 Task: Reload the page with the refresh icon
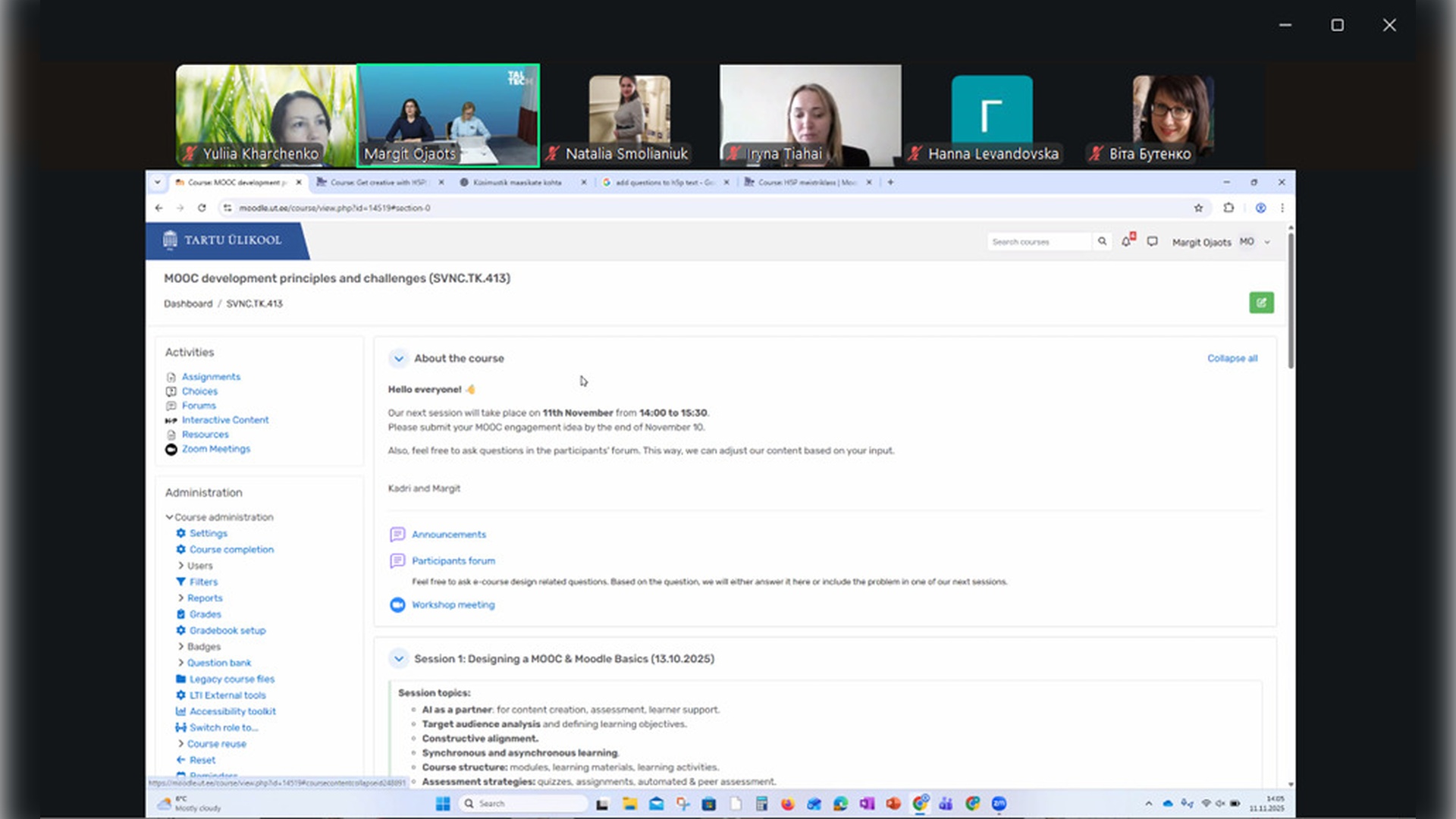(202, 208)
